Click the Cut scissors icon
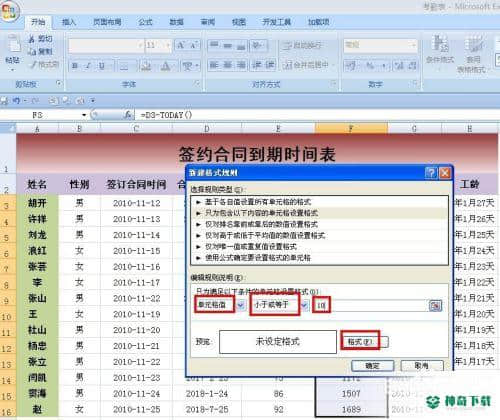The width and height of the screenshot is (500, 420). click(x=32, y=39)
